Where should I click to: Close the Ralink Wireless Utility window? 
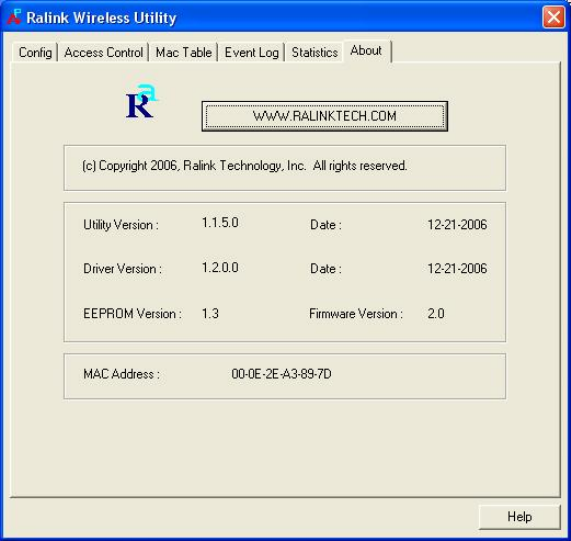[554, 17]
